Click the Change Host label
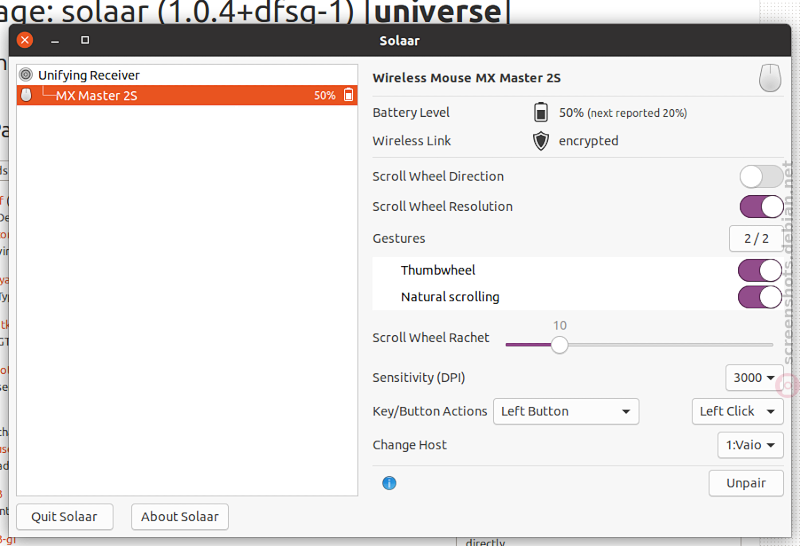Image resolution: width=800 pixels, height=546 pixels. tap(409, 445)
